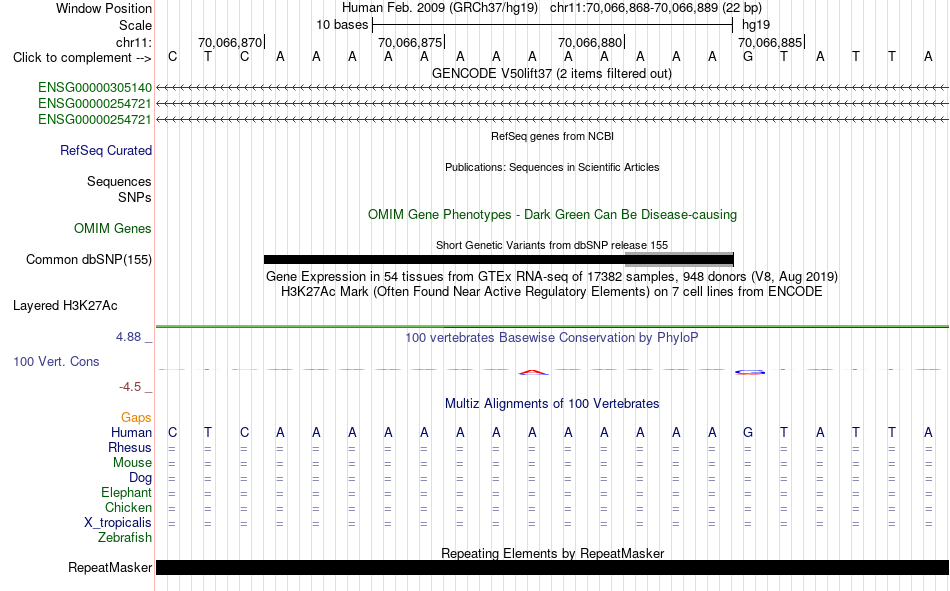Open the "RefSeq Curated" track label
950x591 pixels.
tap(105, 150)
